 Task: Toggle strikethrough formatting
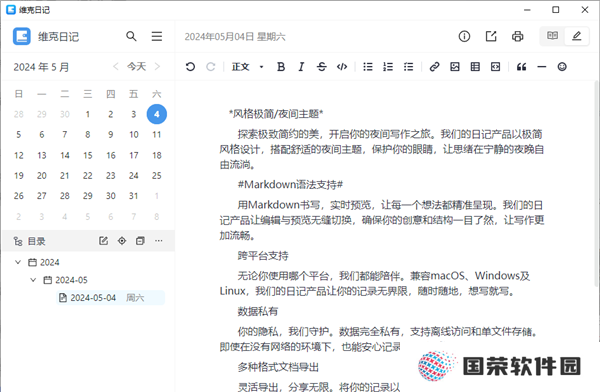pyautogui.click(x=321, y=67)
